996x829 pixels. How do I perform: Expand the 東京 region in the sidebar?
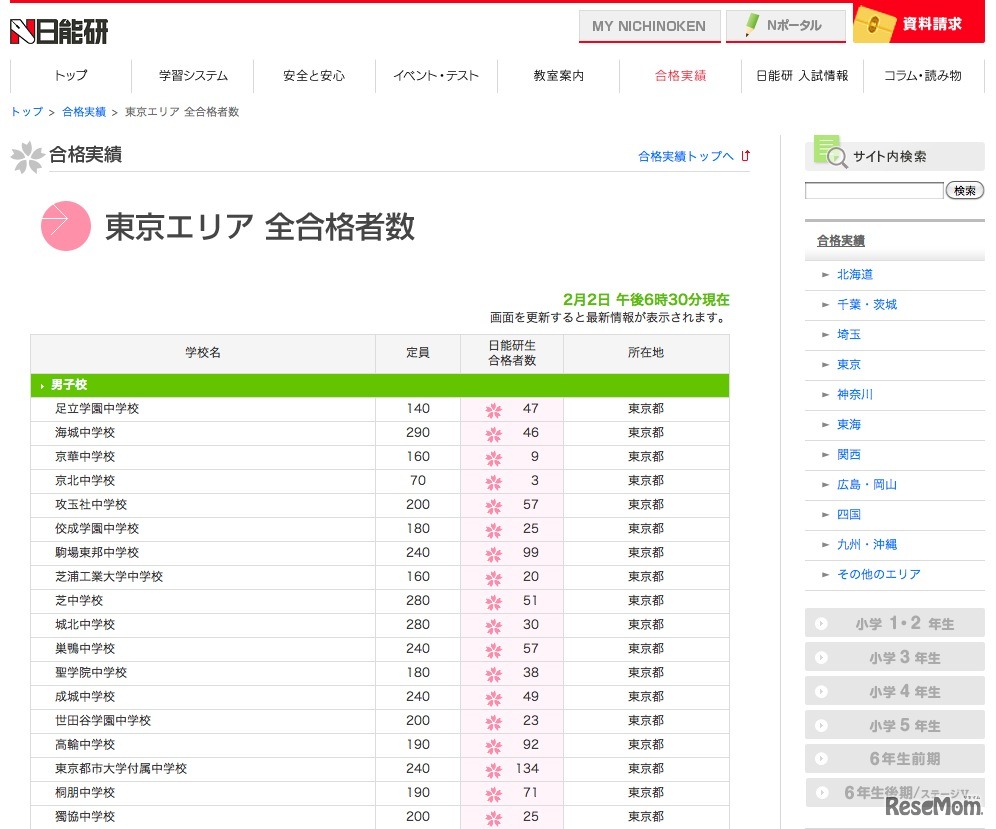851,364
